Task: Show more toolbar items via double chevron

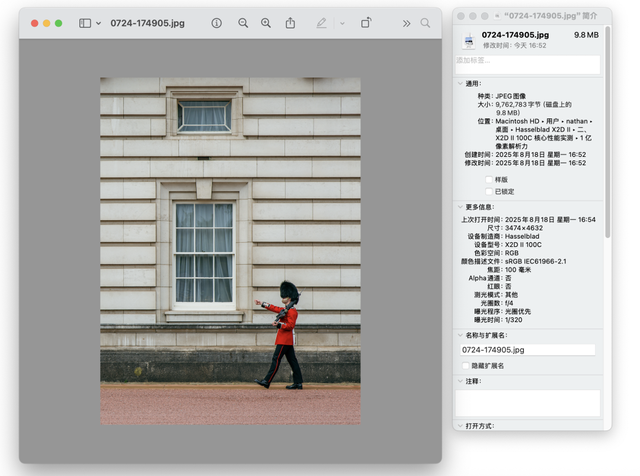Action: [406, 24]
